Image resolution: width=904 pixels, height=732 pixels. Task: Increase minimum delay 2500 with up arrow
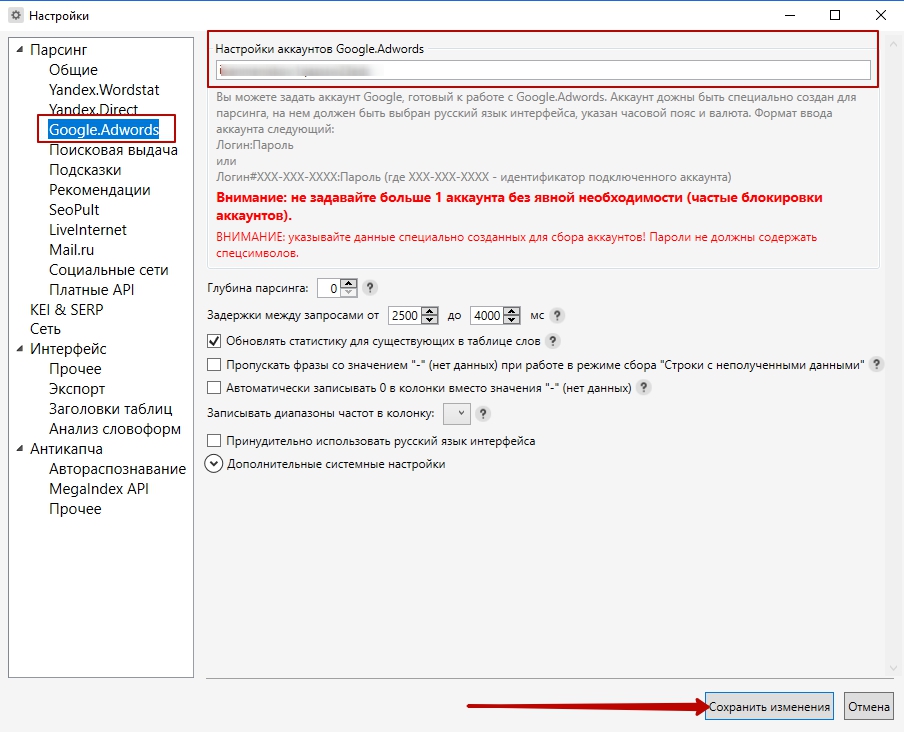430,311
